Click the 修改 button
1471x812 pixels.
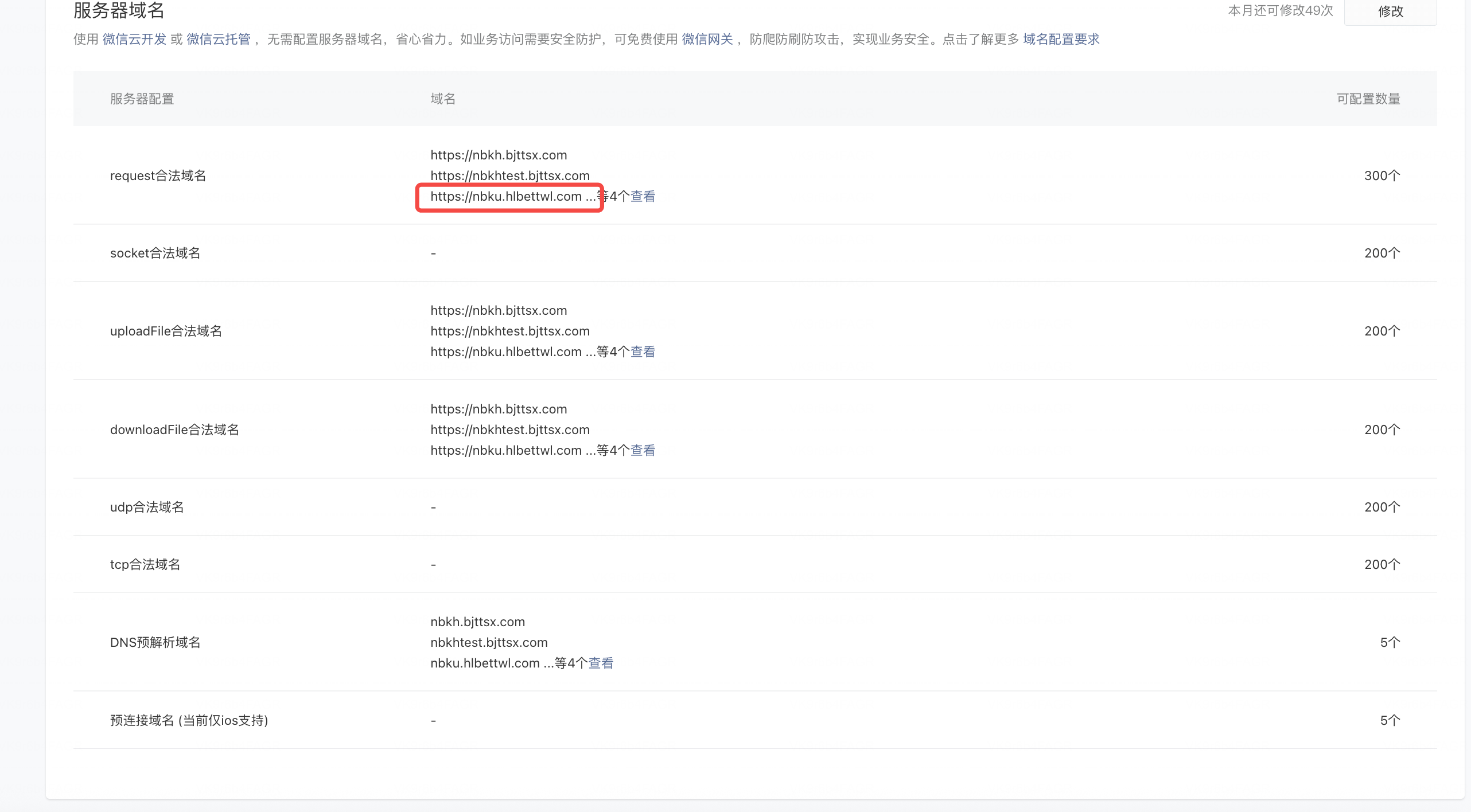[1390, 11]
